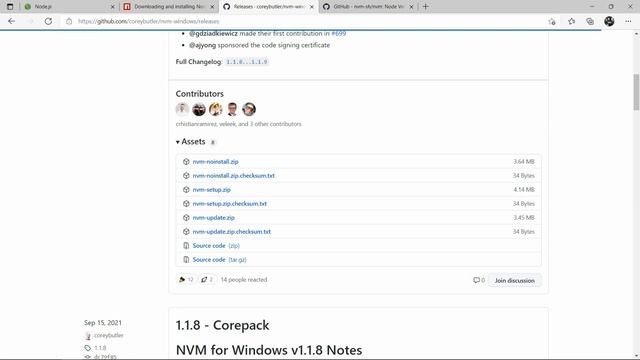Click file icon beside Source code (zip)
Screen dimensions: 640x360
click(x=186, y=246)
